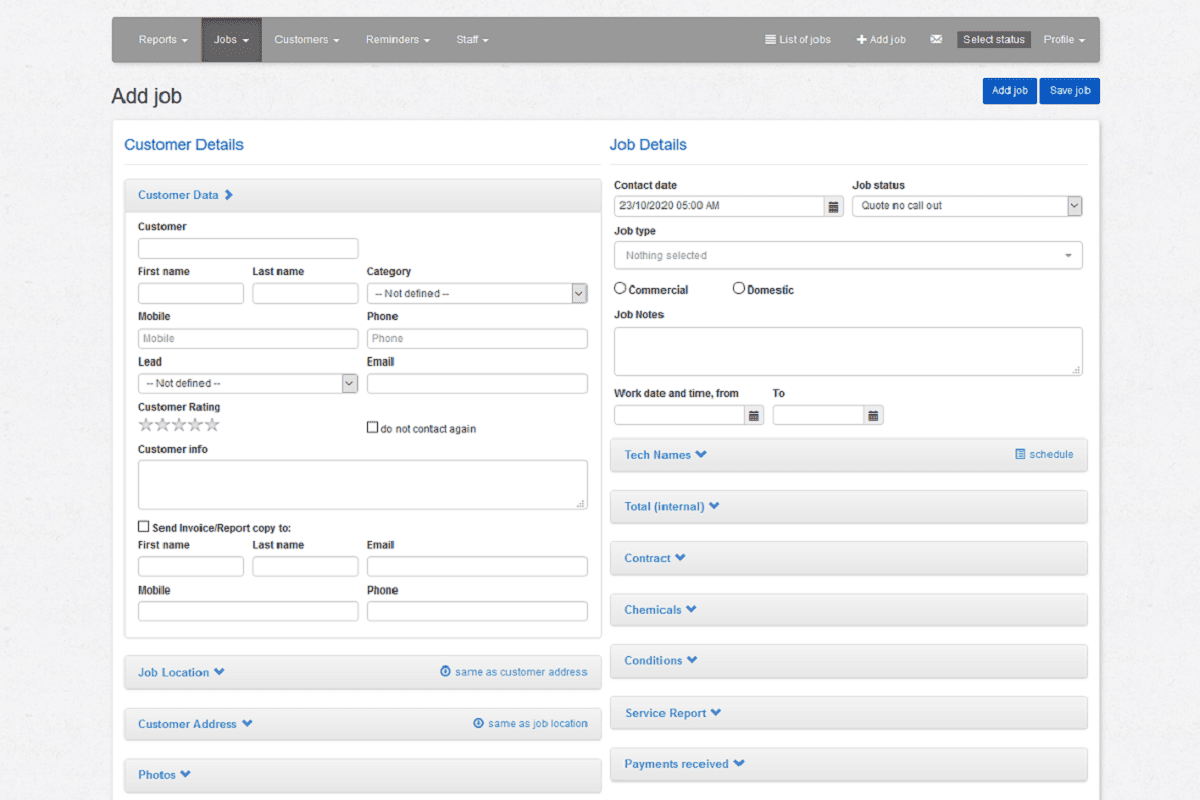Go to List of jobs

pos(798,40)
